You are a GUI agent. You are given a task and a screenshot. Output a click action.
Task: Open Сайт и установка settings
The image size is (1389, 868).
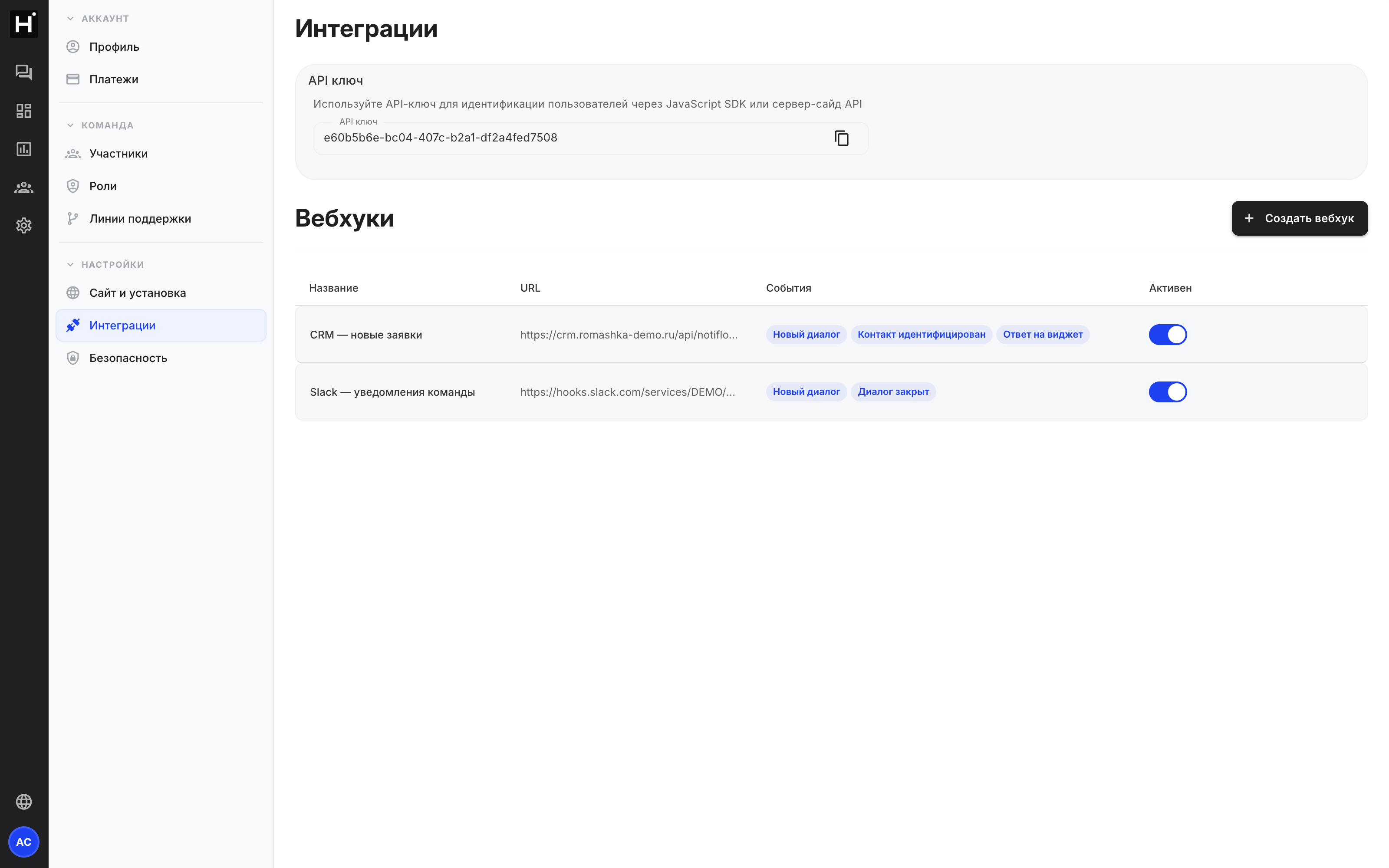[x=161, y=293]
